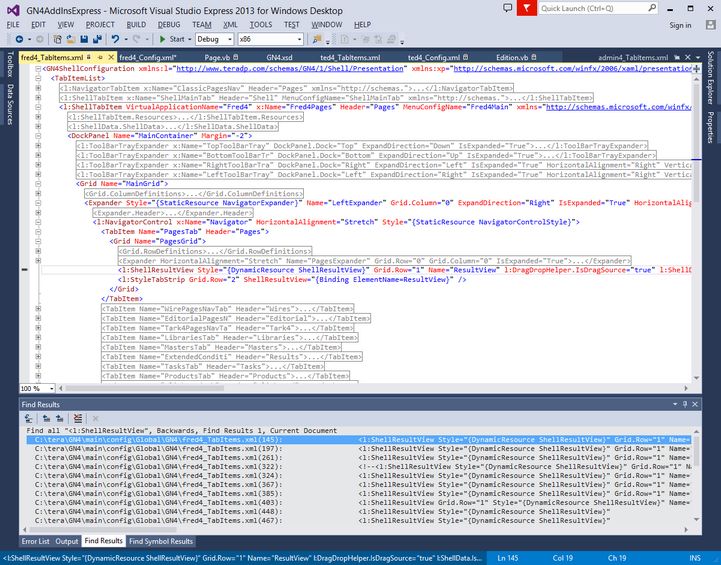This screenshot has width=721, height=565.
Task: Close the fred4_TabItems.xml tab
Action: [111, 57]
